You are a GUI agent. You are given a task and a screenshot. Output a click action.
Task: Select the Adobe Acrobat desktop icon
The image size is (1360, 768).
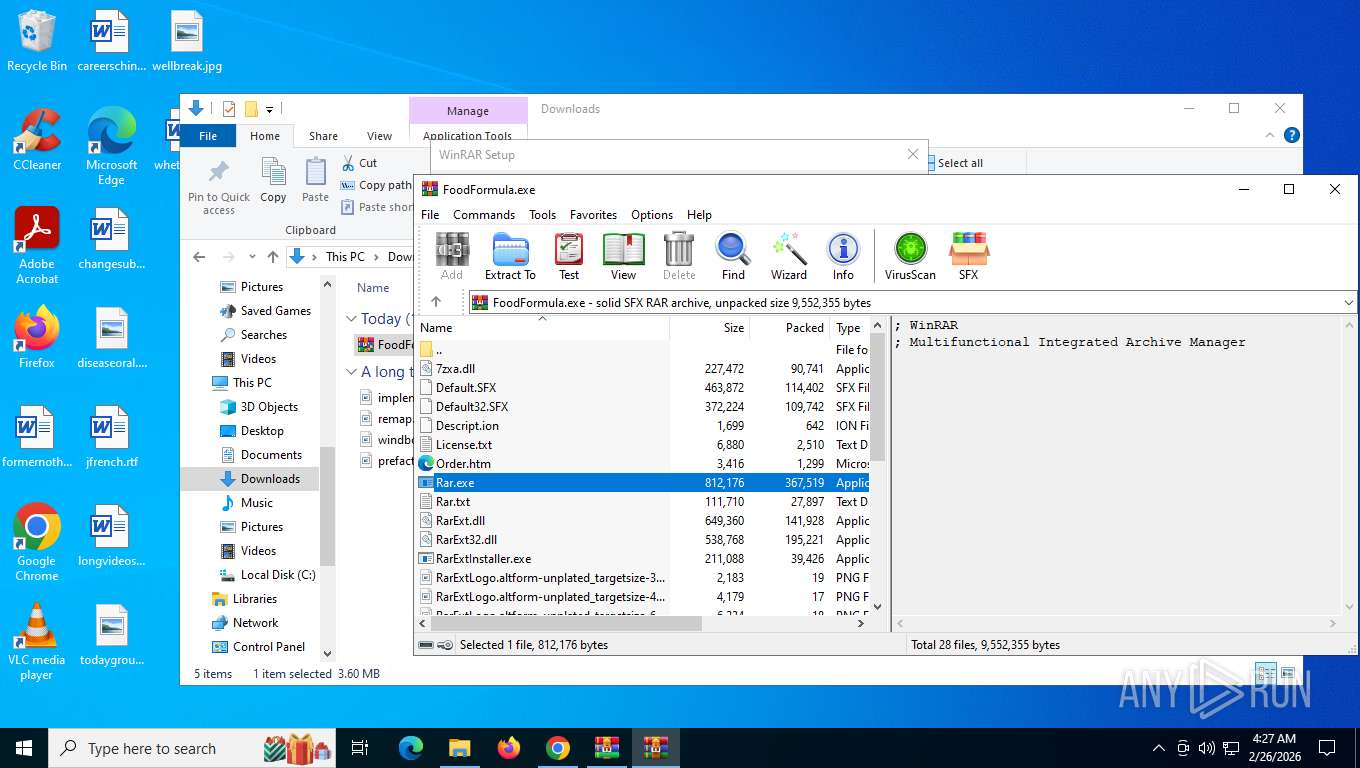coord(37,246)
